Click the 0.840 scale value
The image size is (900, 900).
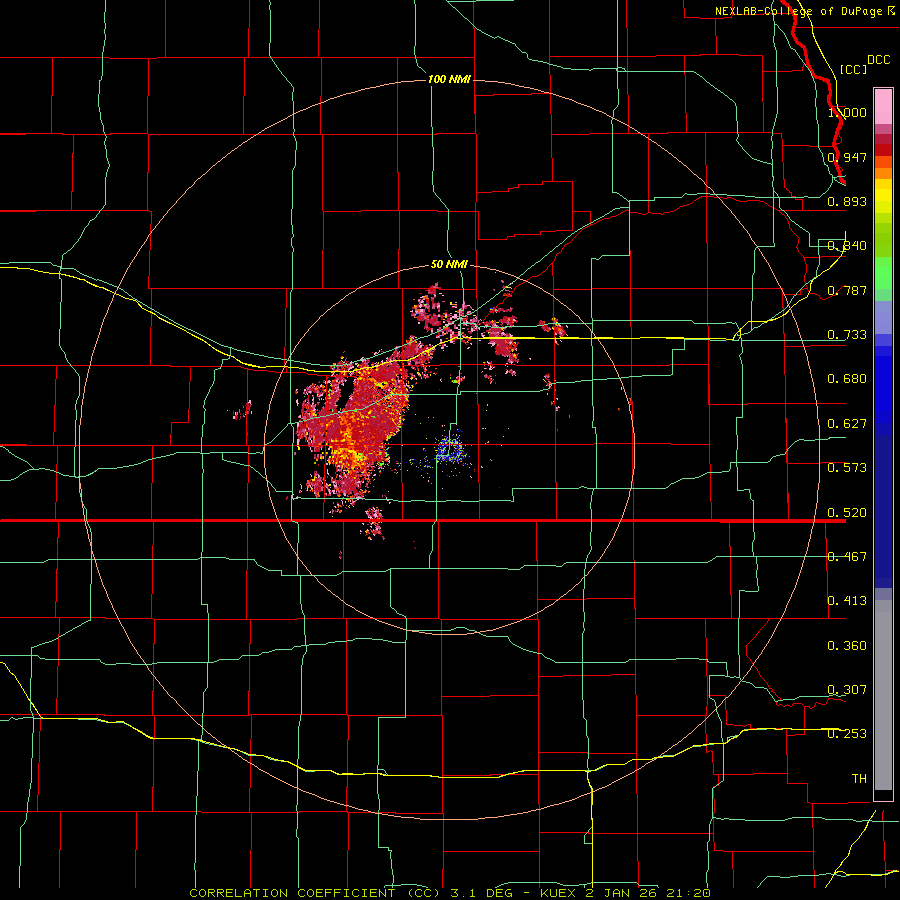click(847, 246)
